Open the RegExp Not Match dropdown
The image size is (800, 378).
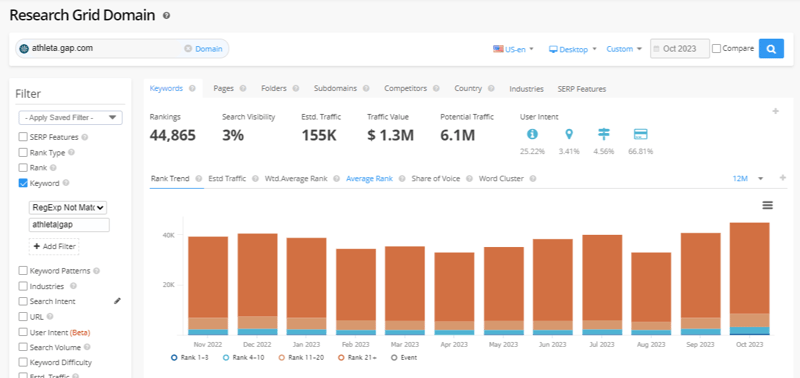68,208
